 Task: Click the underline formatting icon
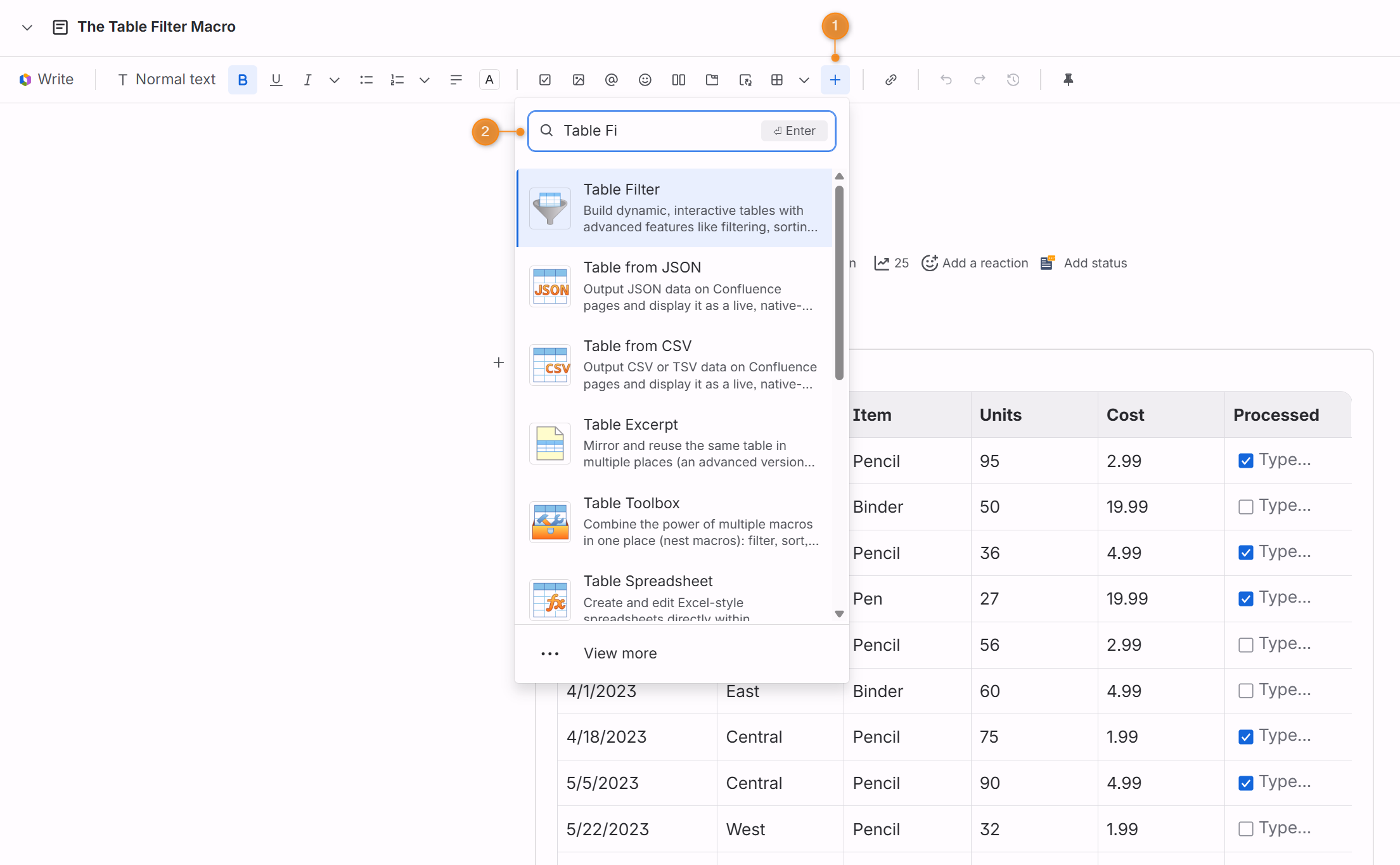tap(276, 80)
